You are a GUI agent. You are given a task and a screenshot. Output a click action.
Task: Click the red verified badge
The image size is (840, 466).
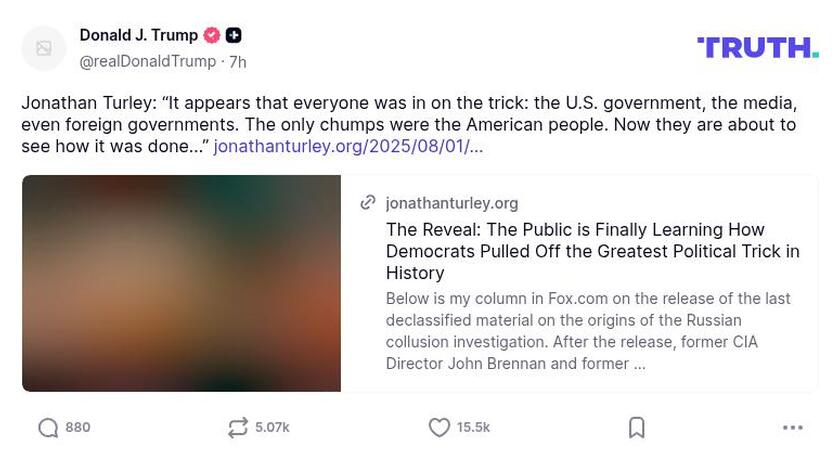[212, 35]
